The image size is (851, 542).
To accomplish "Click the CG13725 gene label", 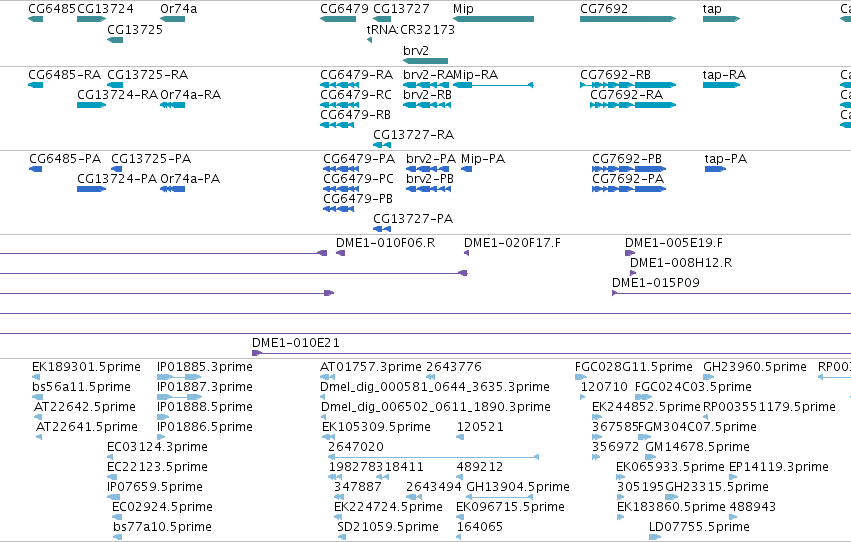I will tap(135, 30).
